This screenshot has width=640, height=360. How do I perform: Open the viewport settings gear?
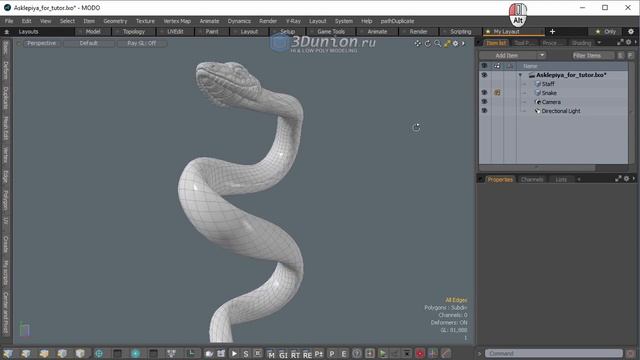456,43
